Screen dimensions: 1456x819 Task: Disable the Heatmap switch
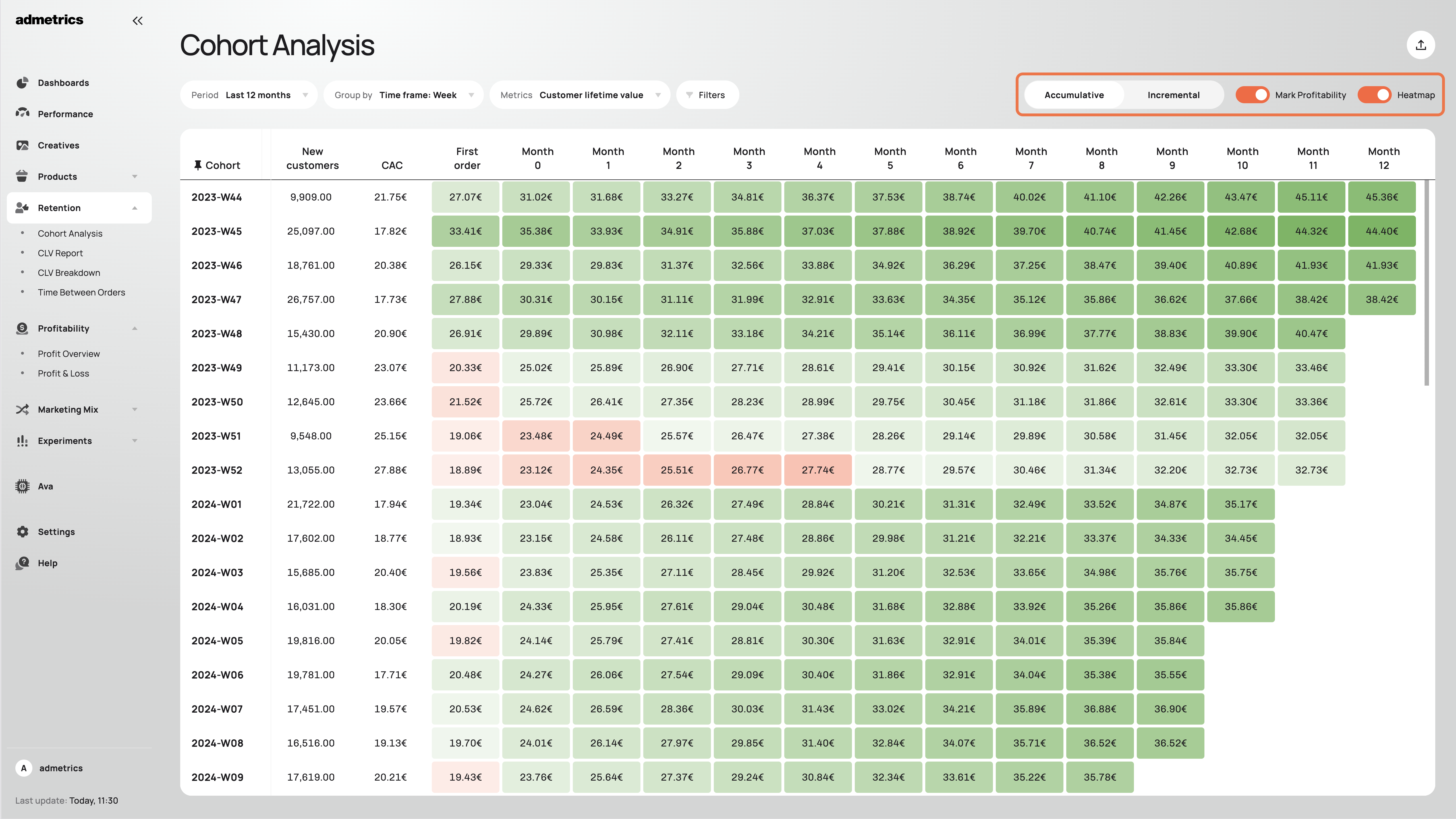[x=1374, y=95]
